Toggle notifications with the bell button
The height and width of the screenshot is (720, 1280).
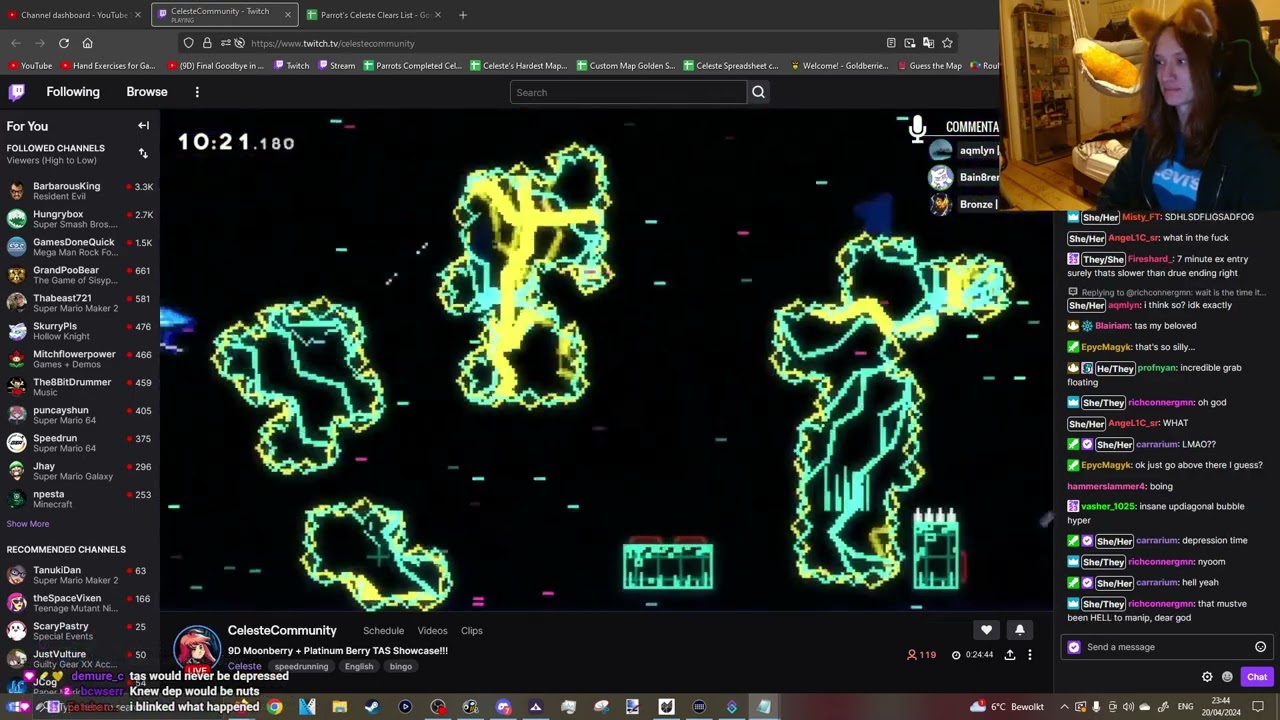[x=1019, y=630]
